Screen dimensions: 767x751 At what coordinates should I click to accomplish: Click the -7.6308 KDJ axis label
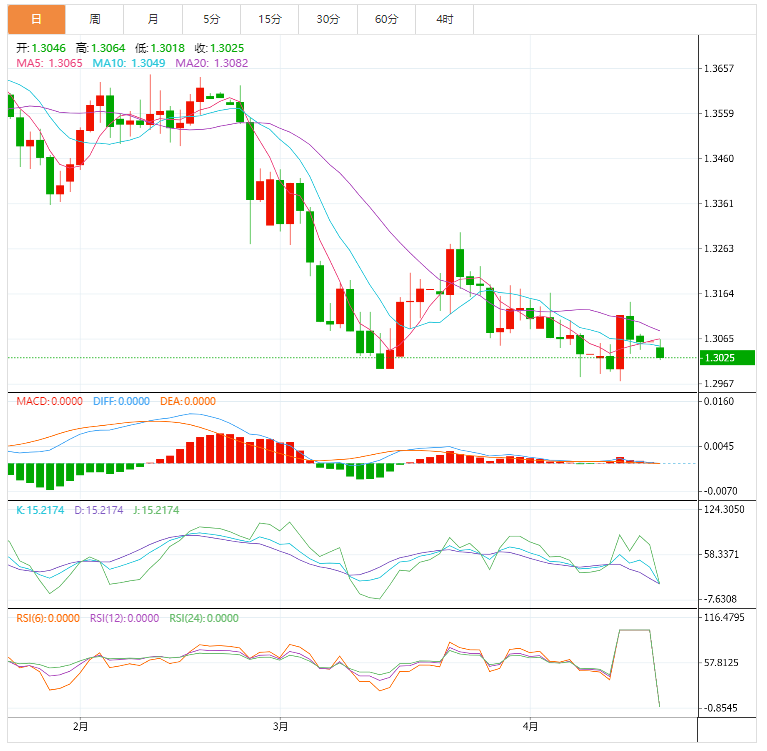click(720, 599)
